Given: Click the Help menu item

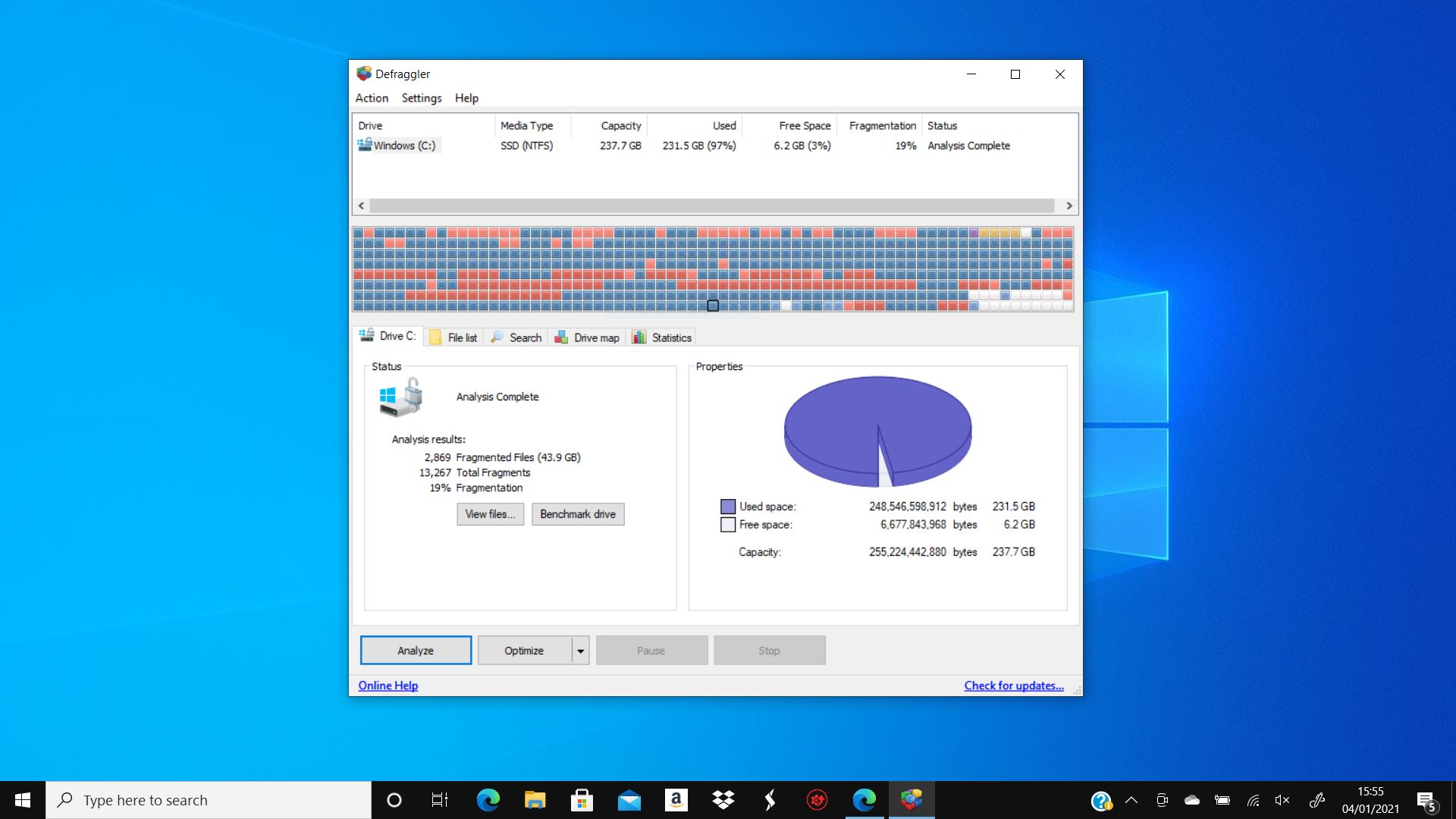Looking at the screenshot, I should click(466, 98).
